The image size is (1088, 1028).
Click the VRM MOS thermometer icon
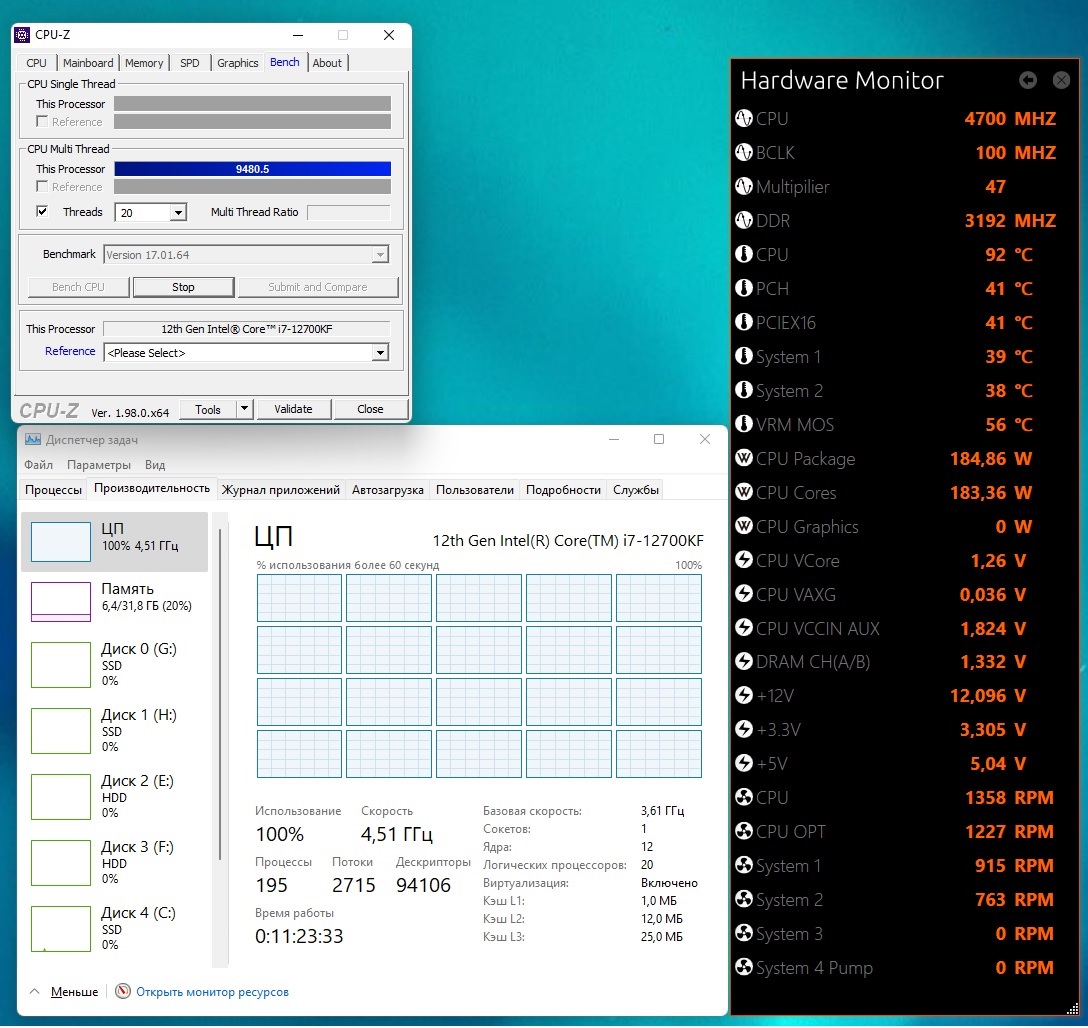(x=744, y=425)
